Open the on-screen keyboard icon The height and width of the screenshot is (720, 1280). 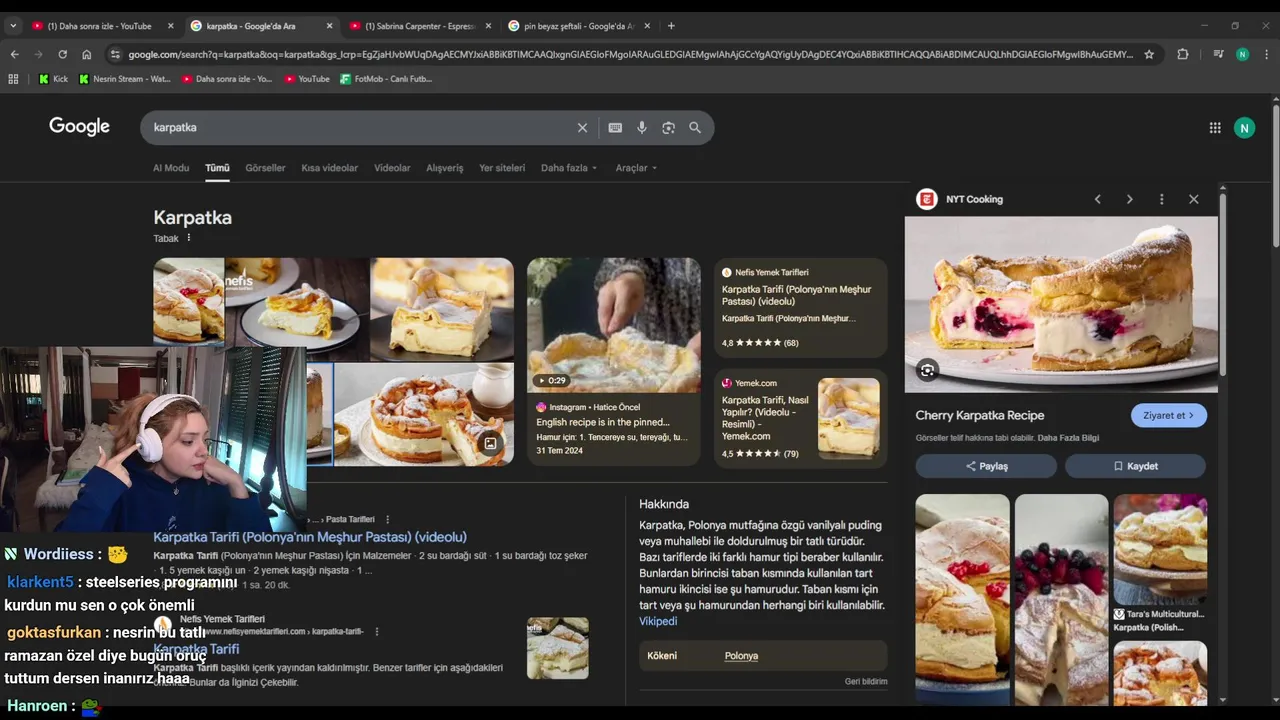[x=615, y=127]
